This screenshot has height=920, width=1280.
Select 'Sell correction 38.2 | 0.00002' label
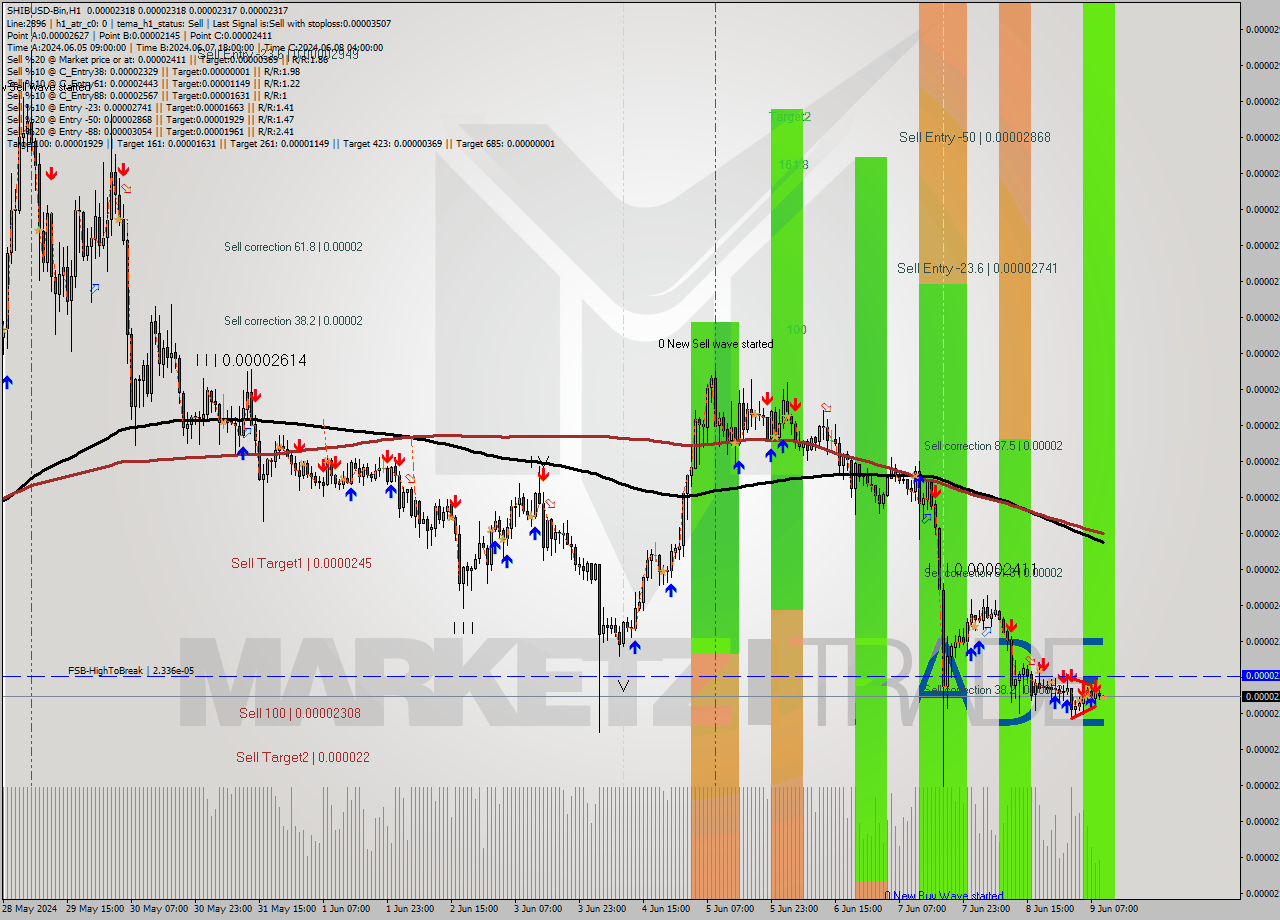[293, 321]
